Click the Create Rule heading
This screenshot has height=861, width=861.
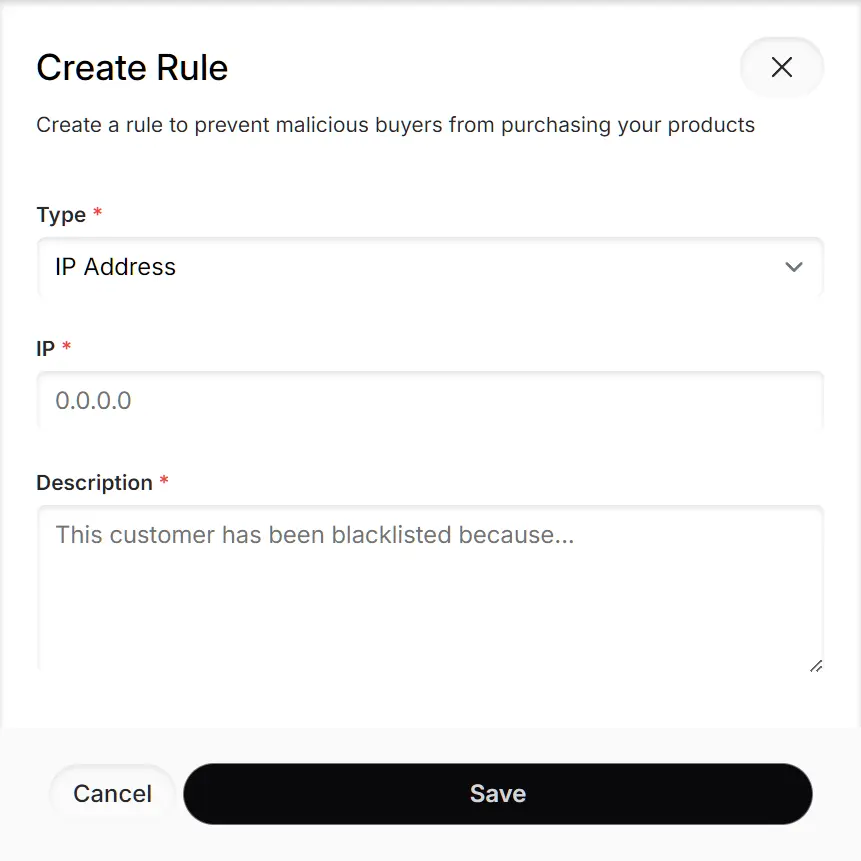pos(132,68)
